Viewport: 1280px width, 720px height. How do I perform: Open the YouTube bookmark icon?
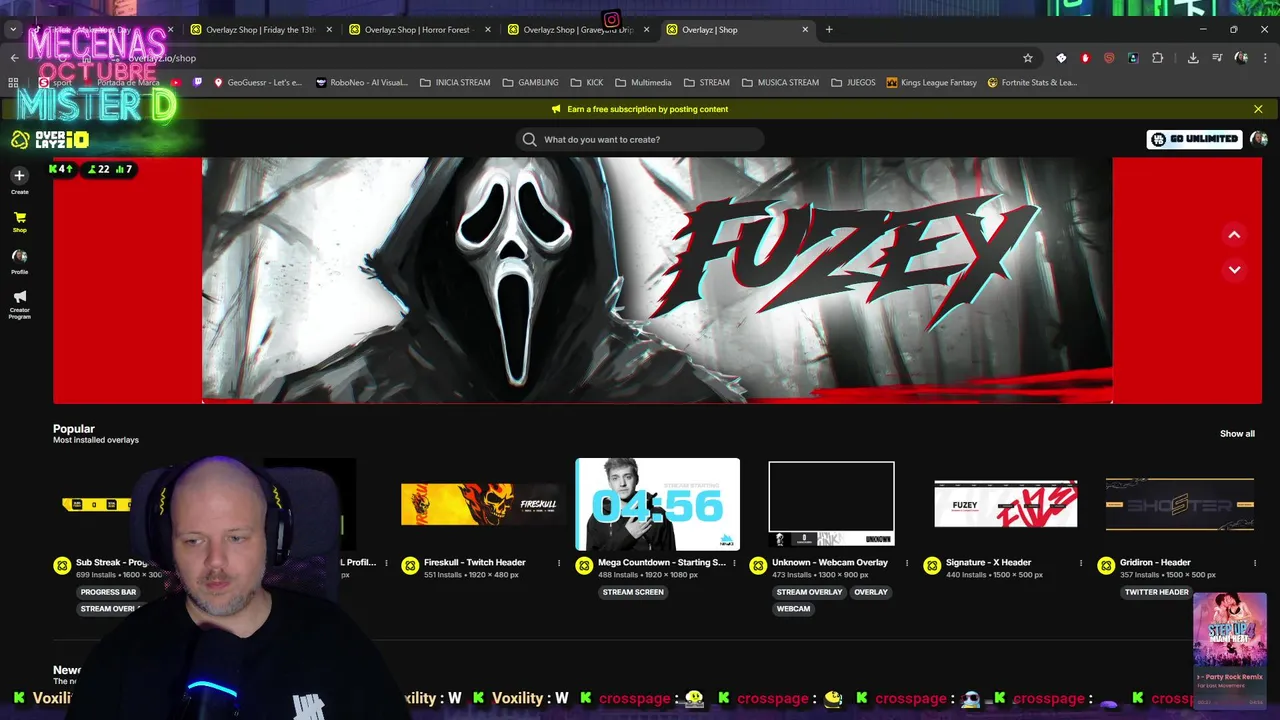coord(177,82)
